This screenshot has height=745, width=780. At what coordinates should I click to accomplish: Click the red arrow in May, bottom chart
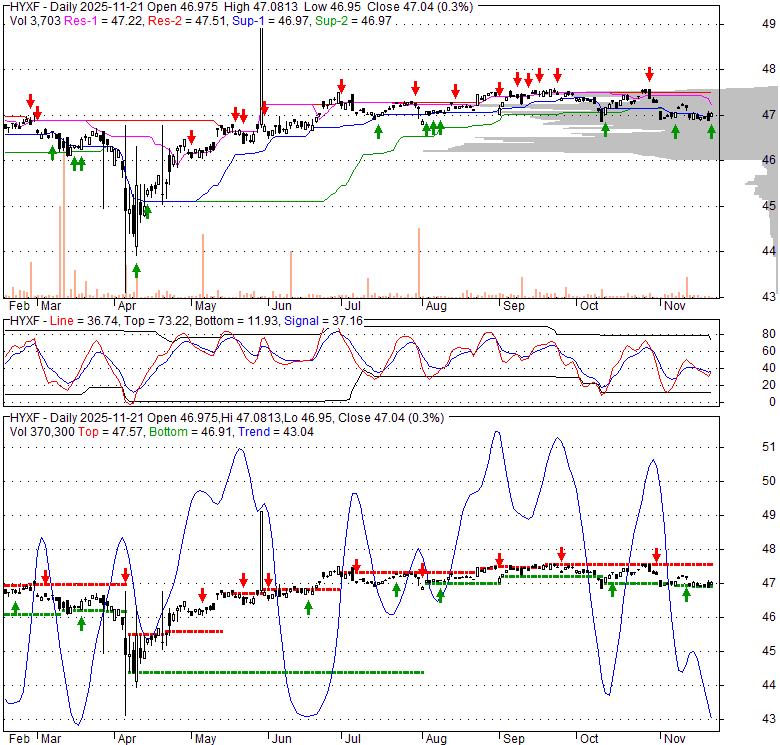(203, 593)
